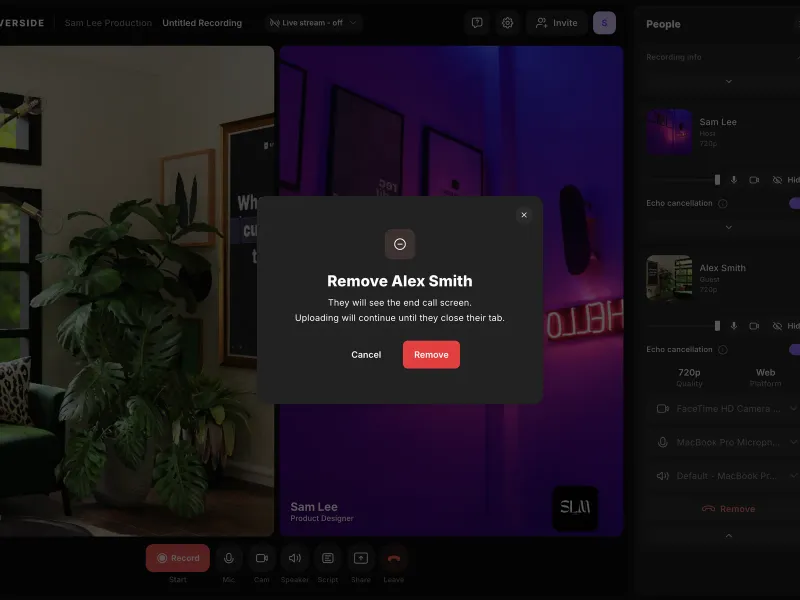
Task: Open Sam Lee Production in the header
Action: click(108, 23)
